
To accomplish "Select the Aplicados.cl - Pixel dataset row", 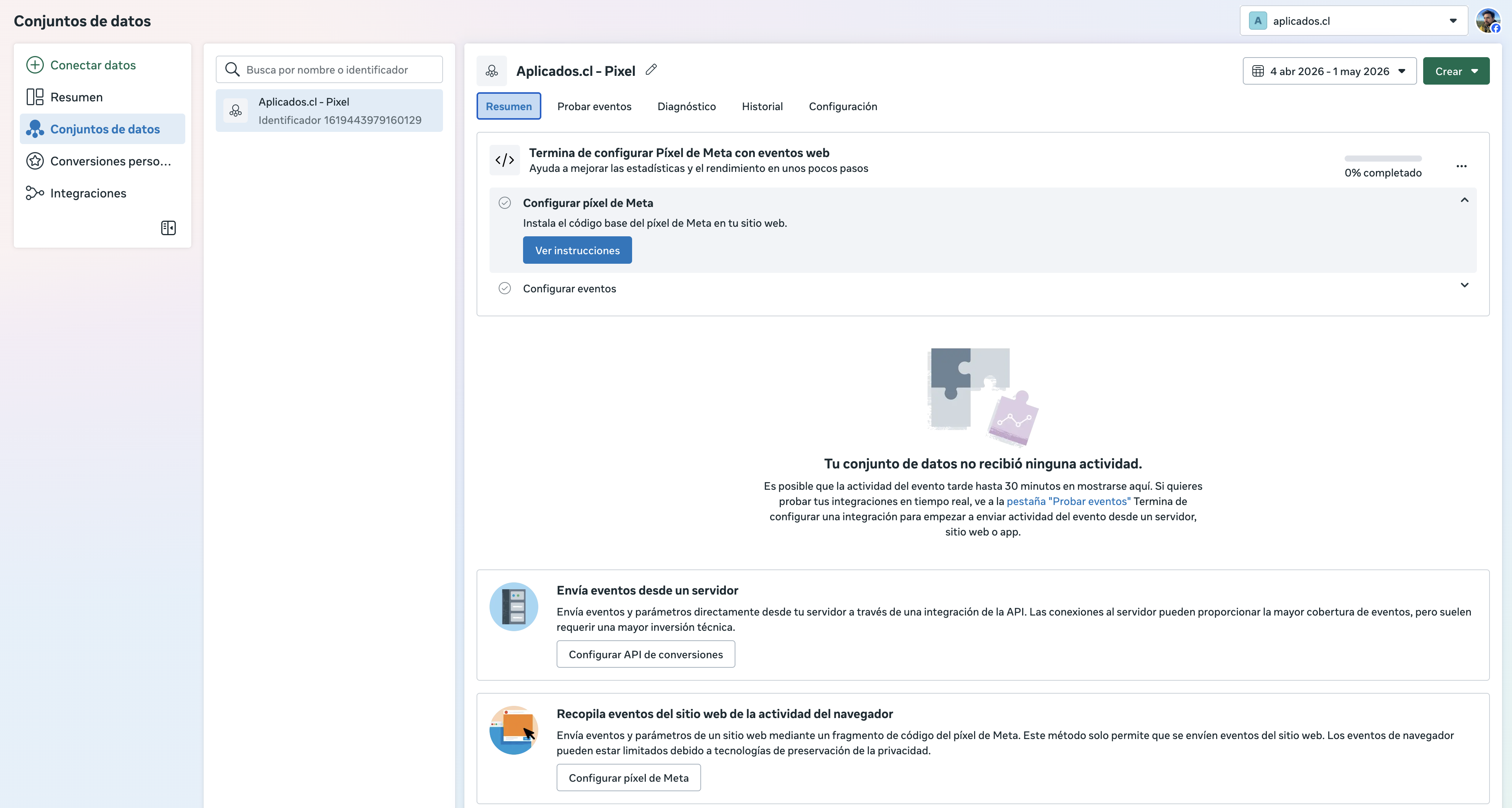I will coord(329,110).
